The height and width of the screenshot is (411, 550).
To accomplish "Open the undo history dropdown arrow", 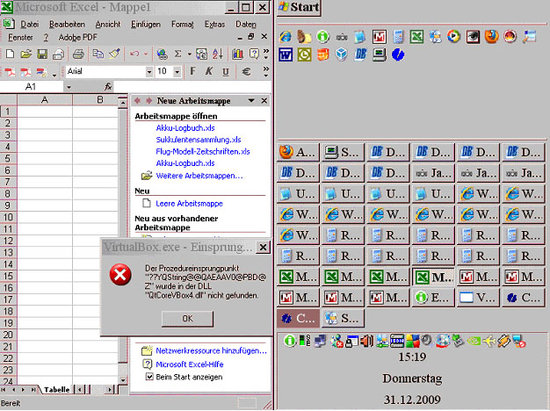I will point(146,54).
